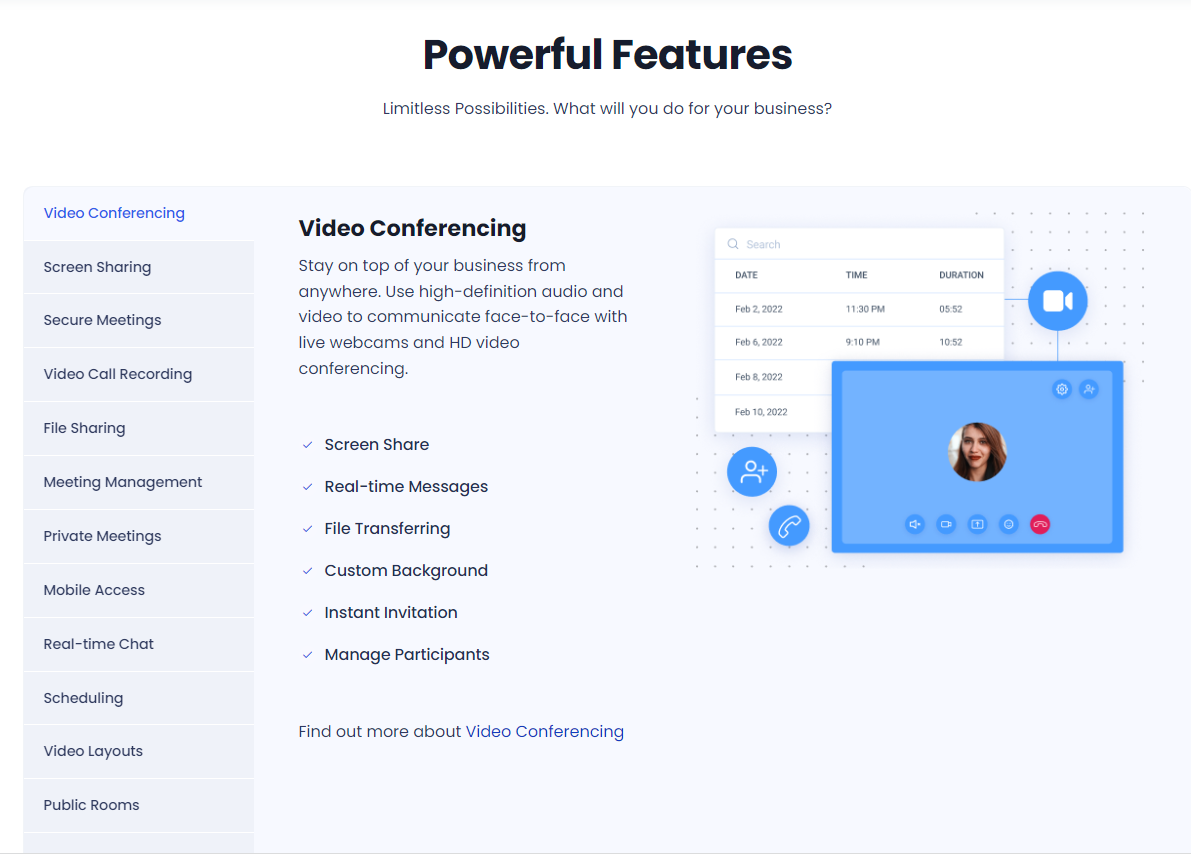Screen dimensions: 1191x858
Task: Click the TIME column header
Action: [x=856, y=275]
